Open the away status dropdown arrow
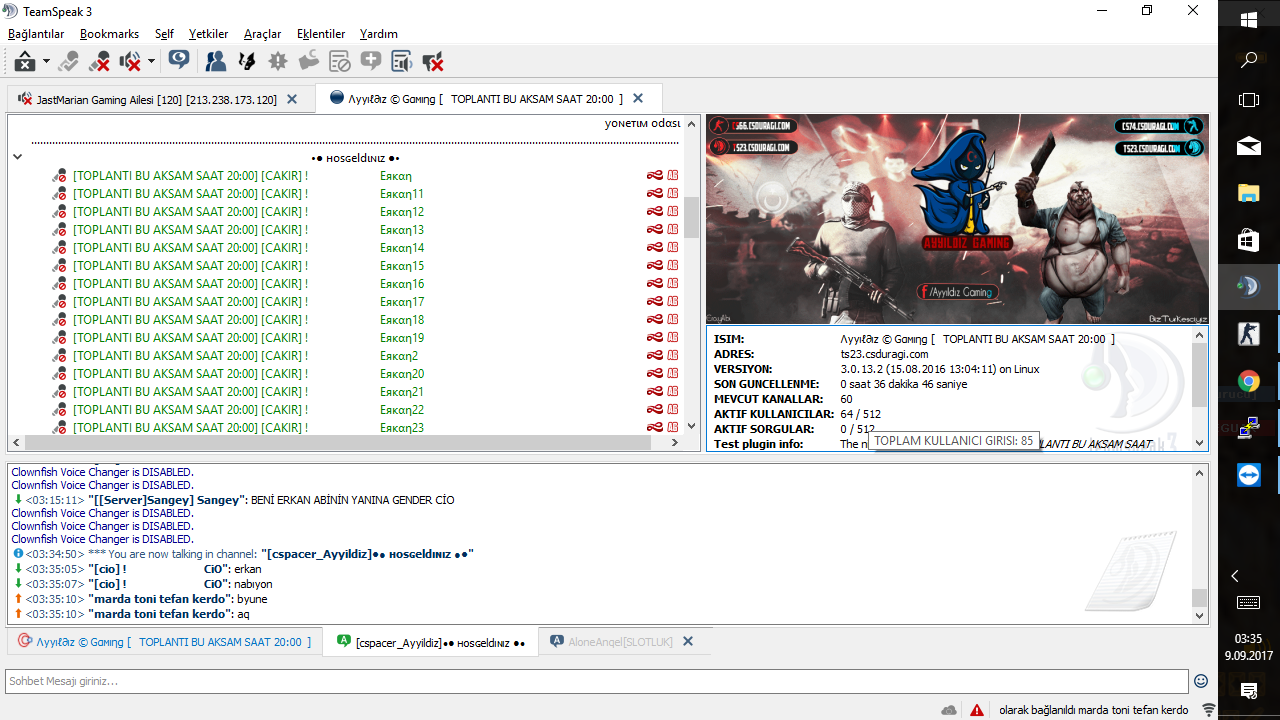Image resolution: width=1280 pixels, height=720 pixels. 46,62
